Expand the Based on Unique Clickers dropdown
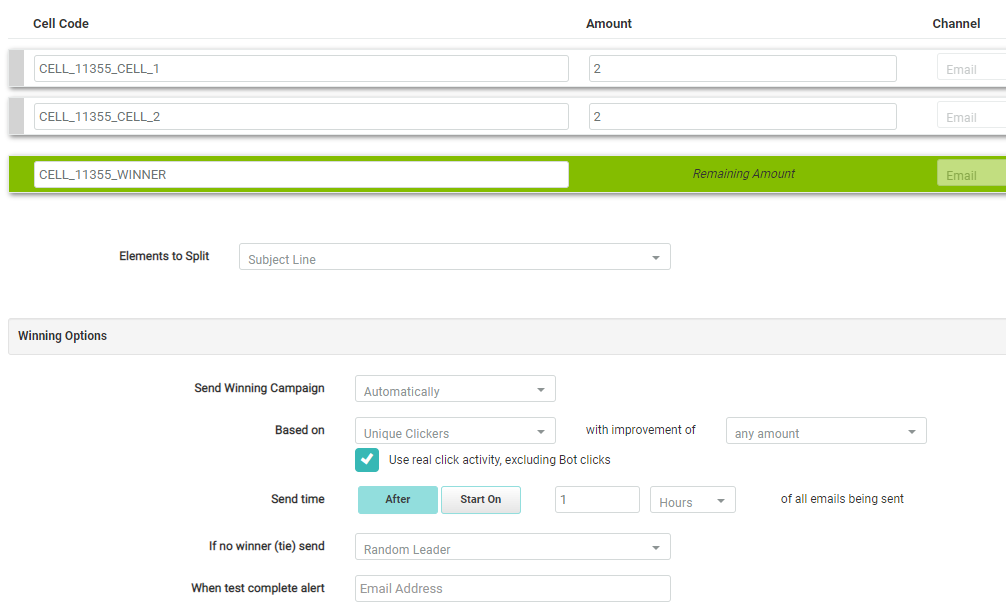1006x607 pixels. [455, 432]
